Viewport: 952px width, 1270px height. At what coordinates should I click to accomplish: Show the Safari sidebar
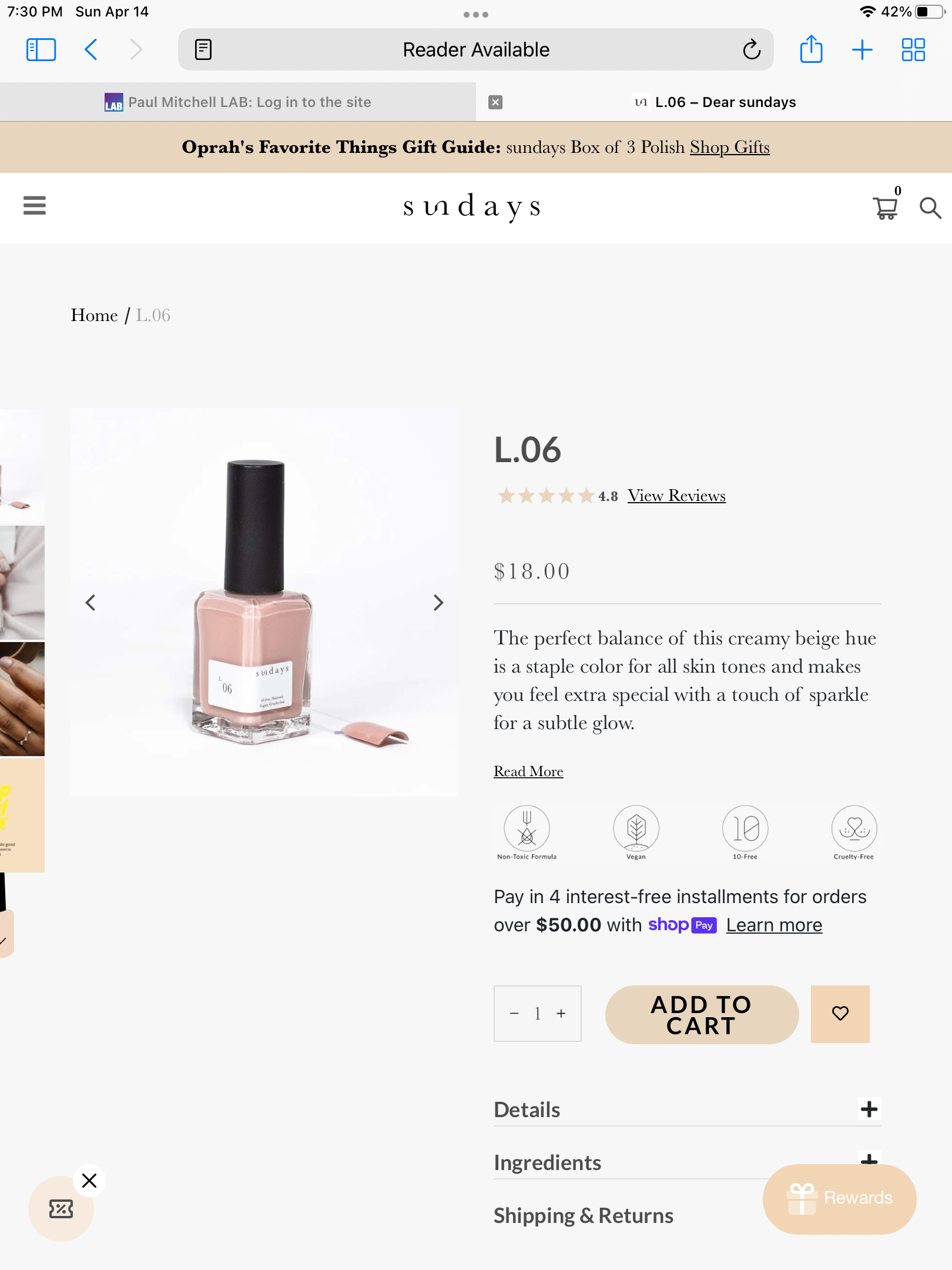tap(41, 49)
